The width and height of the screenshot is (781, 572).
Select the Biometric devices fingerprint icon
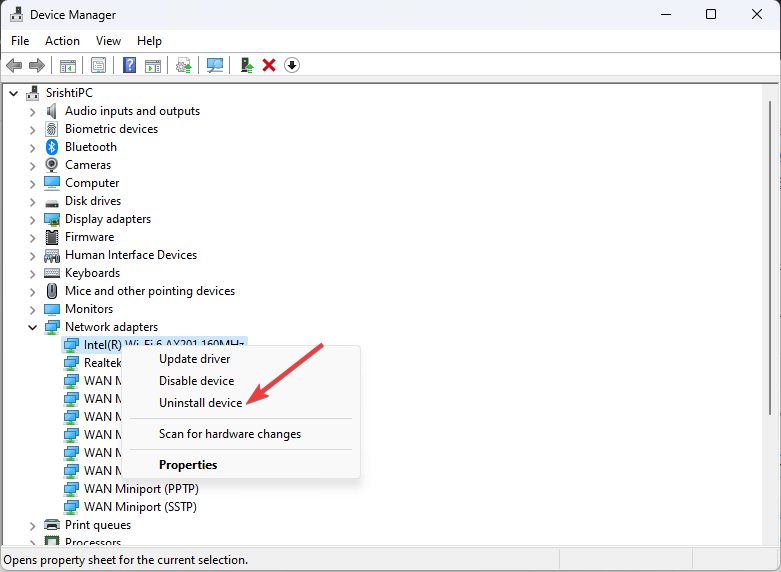52,129
